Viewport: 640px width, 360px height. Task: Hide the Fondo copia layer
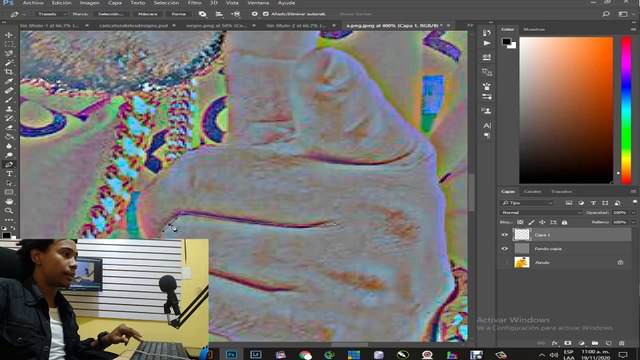pyautogui.click(x=504, y=249)
